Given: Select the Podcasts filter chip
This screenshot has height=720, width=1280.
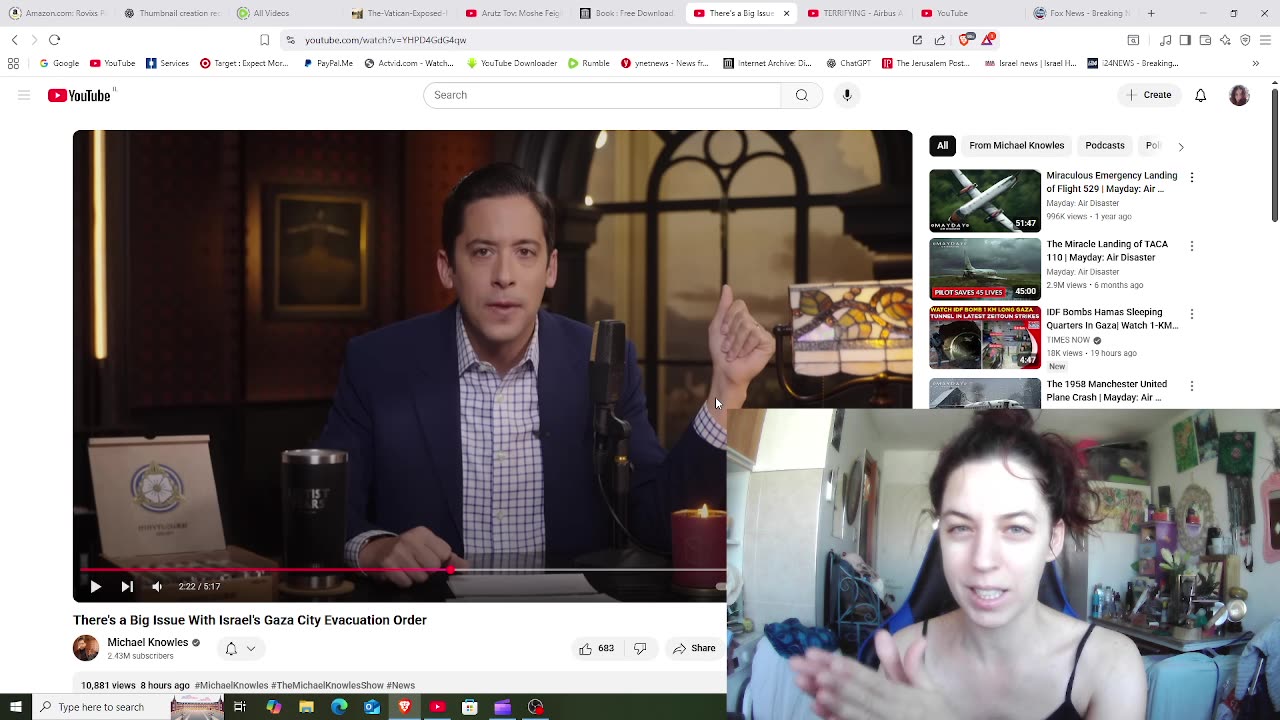Looking at the screenshot, I should click(1105, 146).
